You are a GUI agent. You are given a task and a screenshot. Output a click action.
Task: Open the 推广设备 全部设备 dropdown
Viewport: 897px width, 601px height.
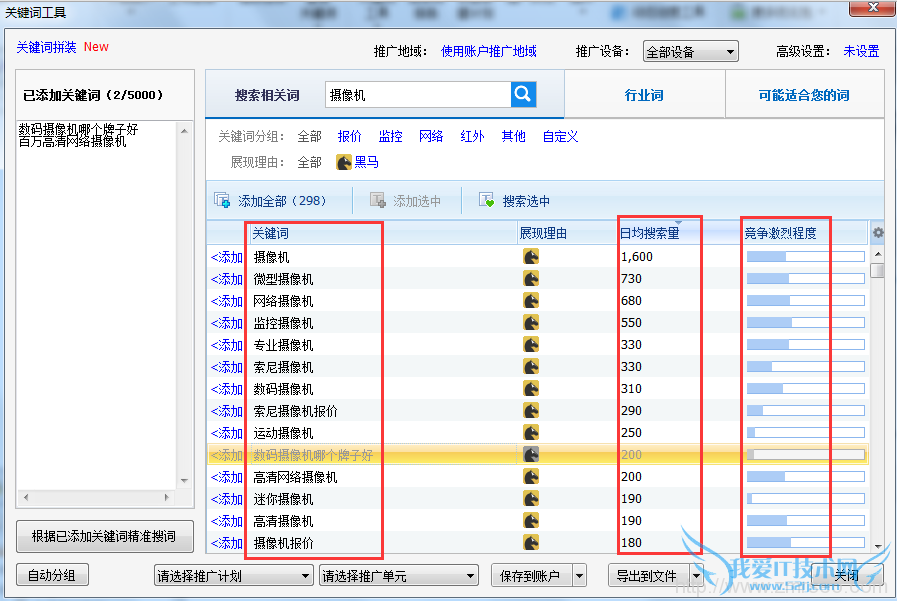point(690,52)
